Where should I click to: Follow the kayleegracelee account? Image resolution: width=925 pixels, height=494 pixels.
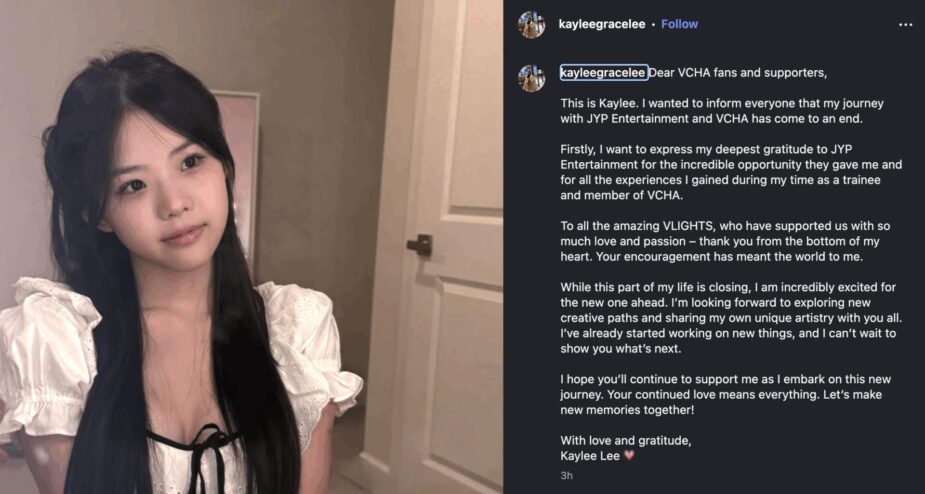point(680,24)
